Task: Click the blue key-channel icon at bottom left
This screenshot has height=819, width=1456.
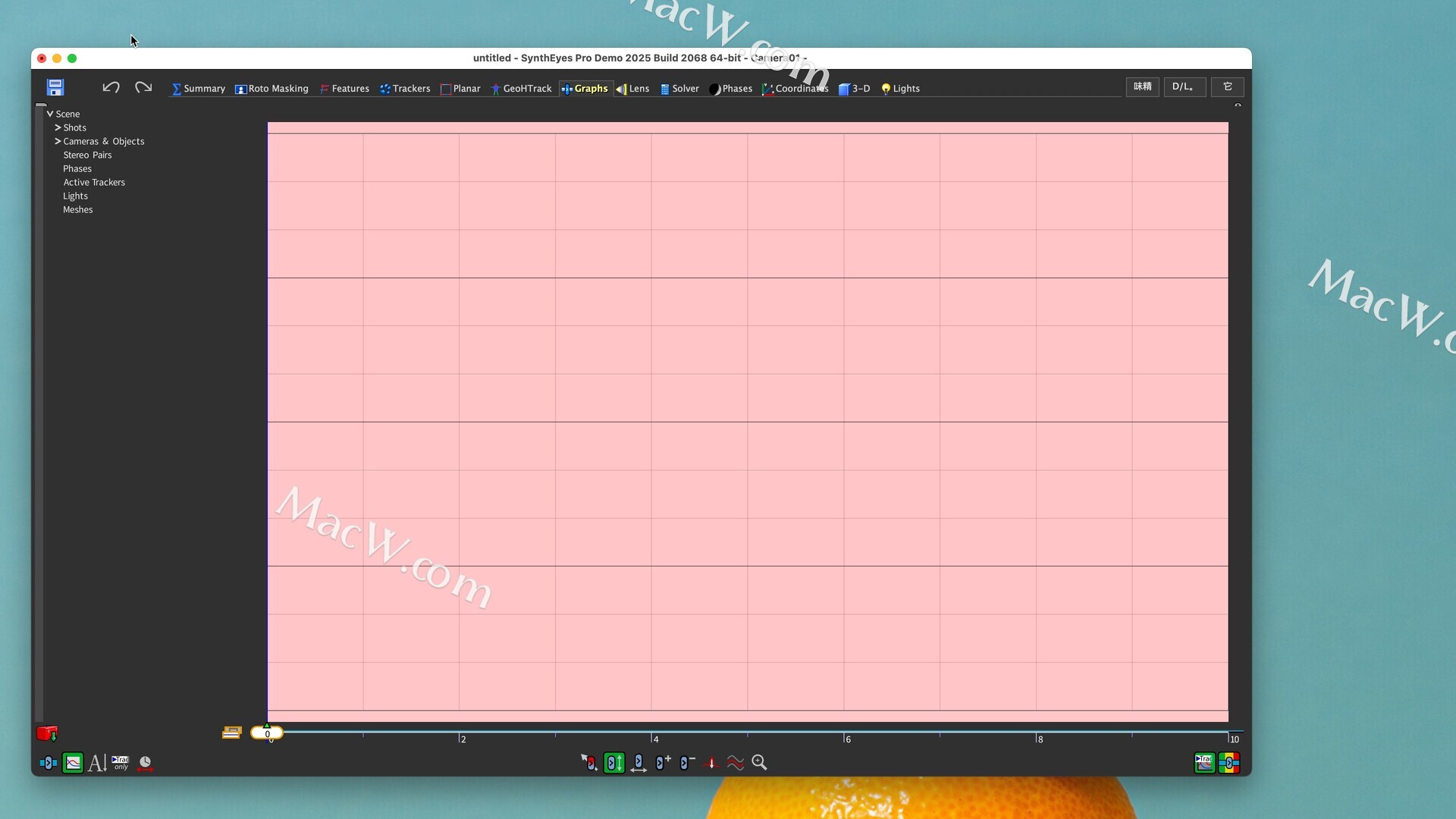Action: point(49,763)
